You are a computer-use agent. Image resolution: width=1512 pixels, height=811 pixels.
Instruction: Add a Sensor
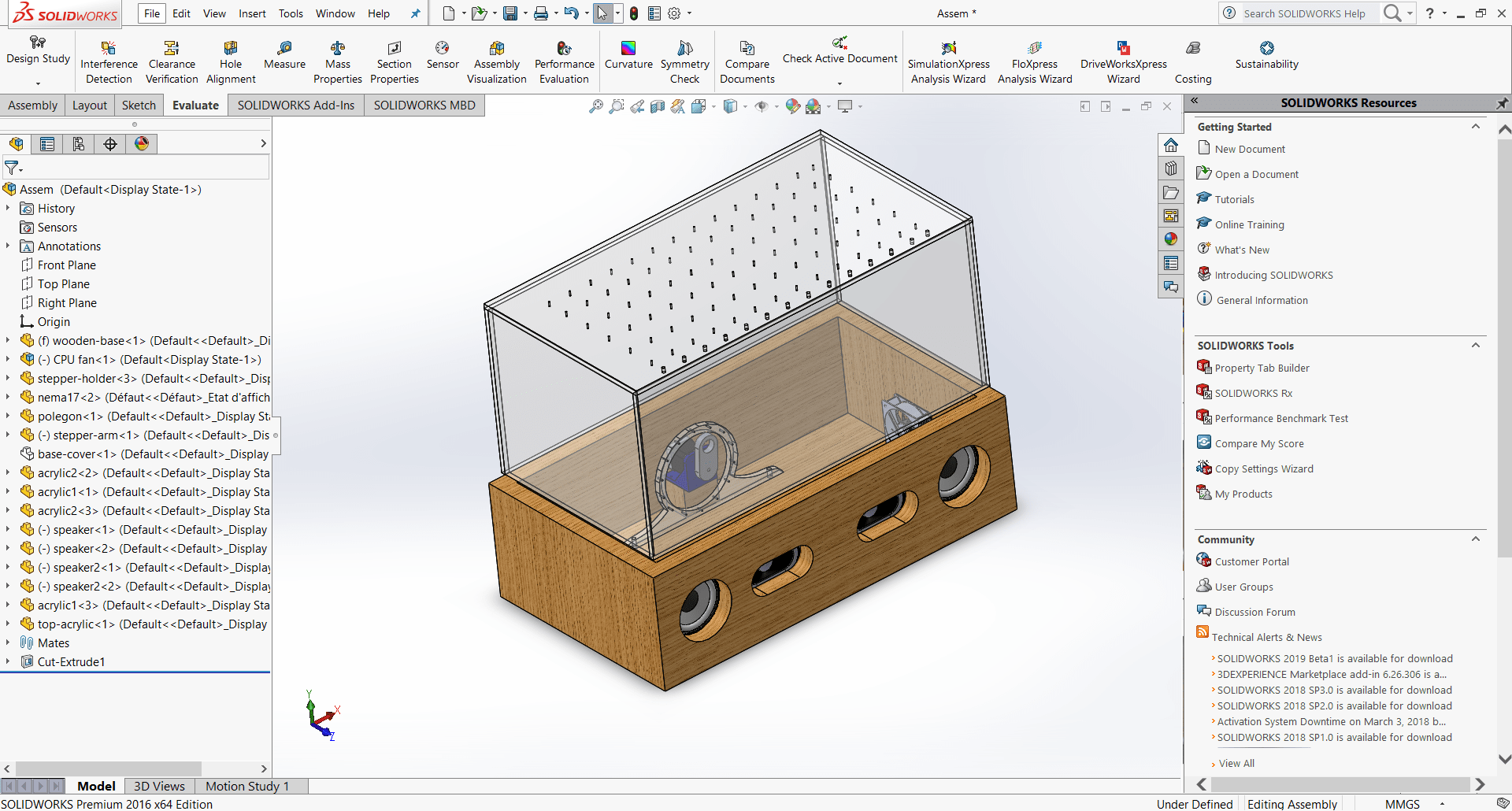pos(443,55)
